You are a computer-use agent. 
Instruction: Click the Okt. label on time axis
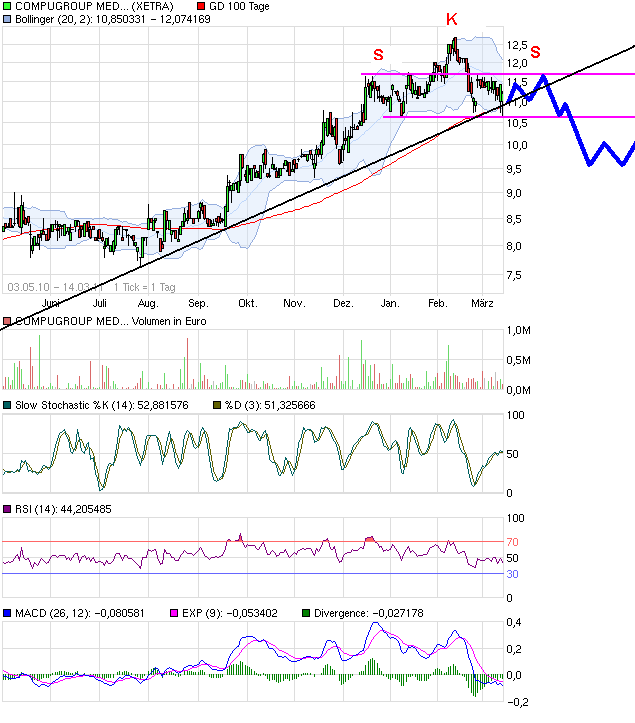tap(247, 303)
